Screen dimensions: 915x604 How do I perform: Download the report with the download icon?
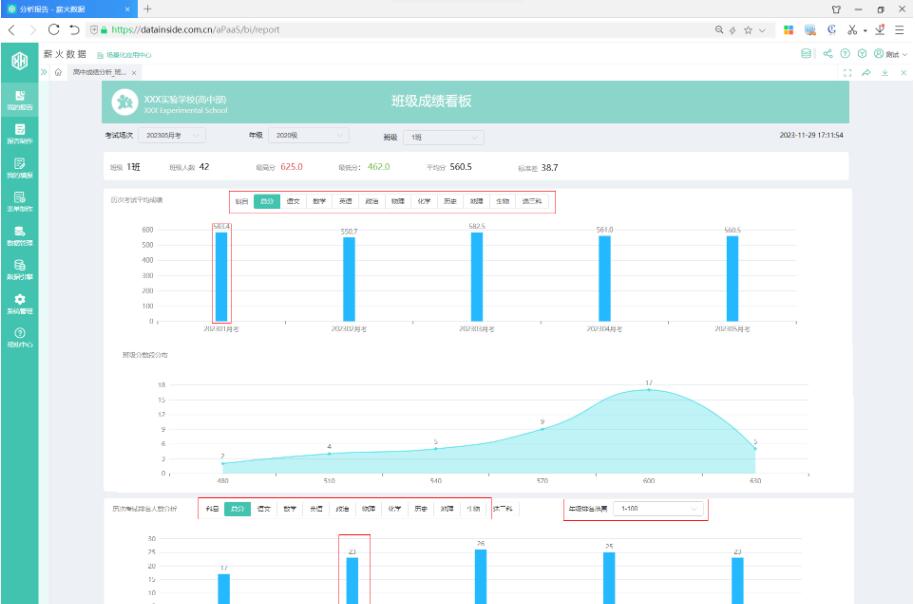[x=885, y=72]
